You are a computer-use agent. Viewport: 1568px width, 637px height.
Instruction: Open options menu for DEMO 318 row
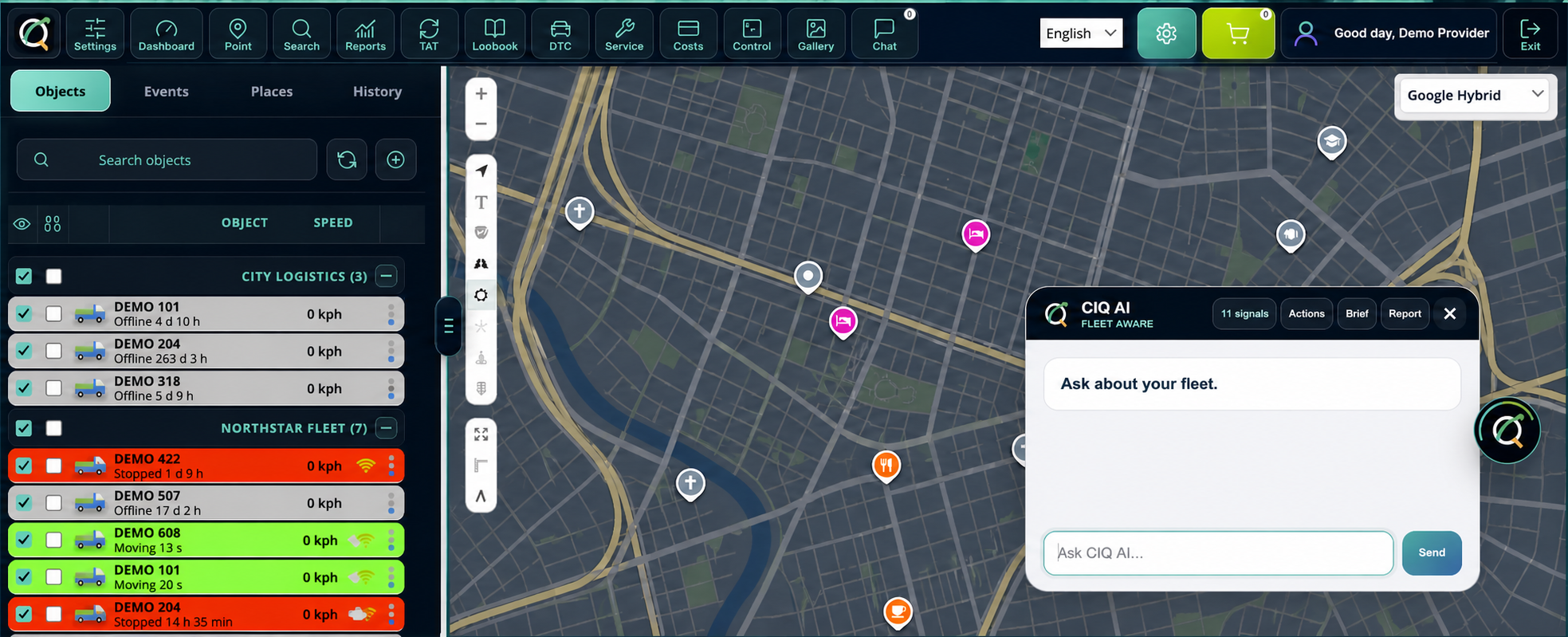(x=391, y=388)
